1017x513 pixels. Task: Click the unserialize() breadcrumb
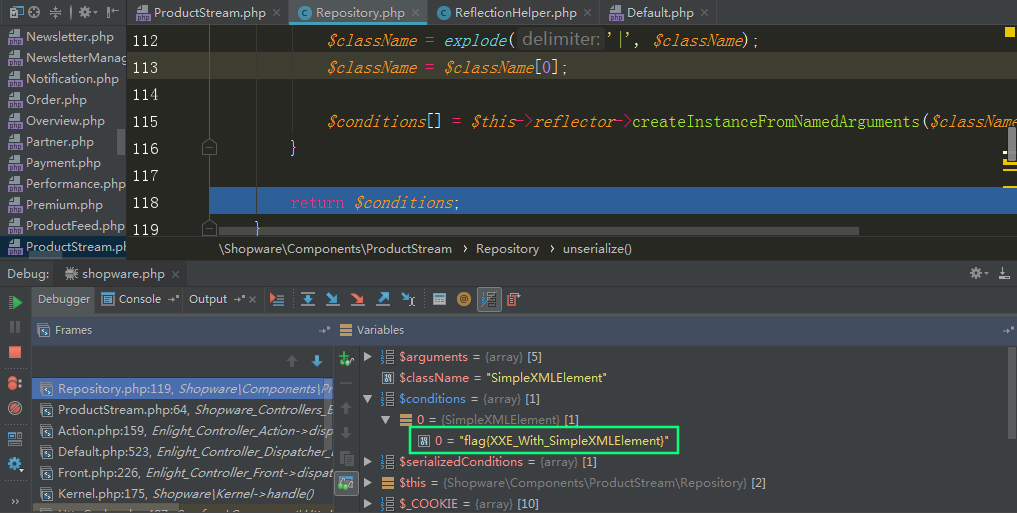click(597, 248)
